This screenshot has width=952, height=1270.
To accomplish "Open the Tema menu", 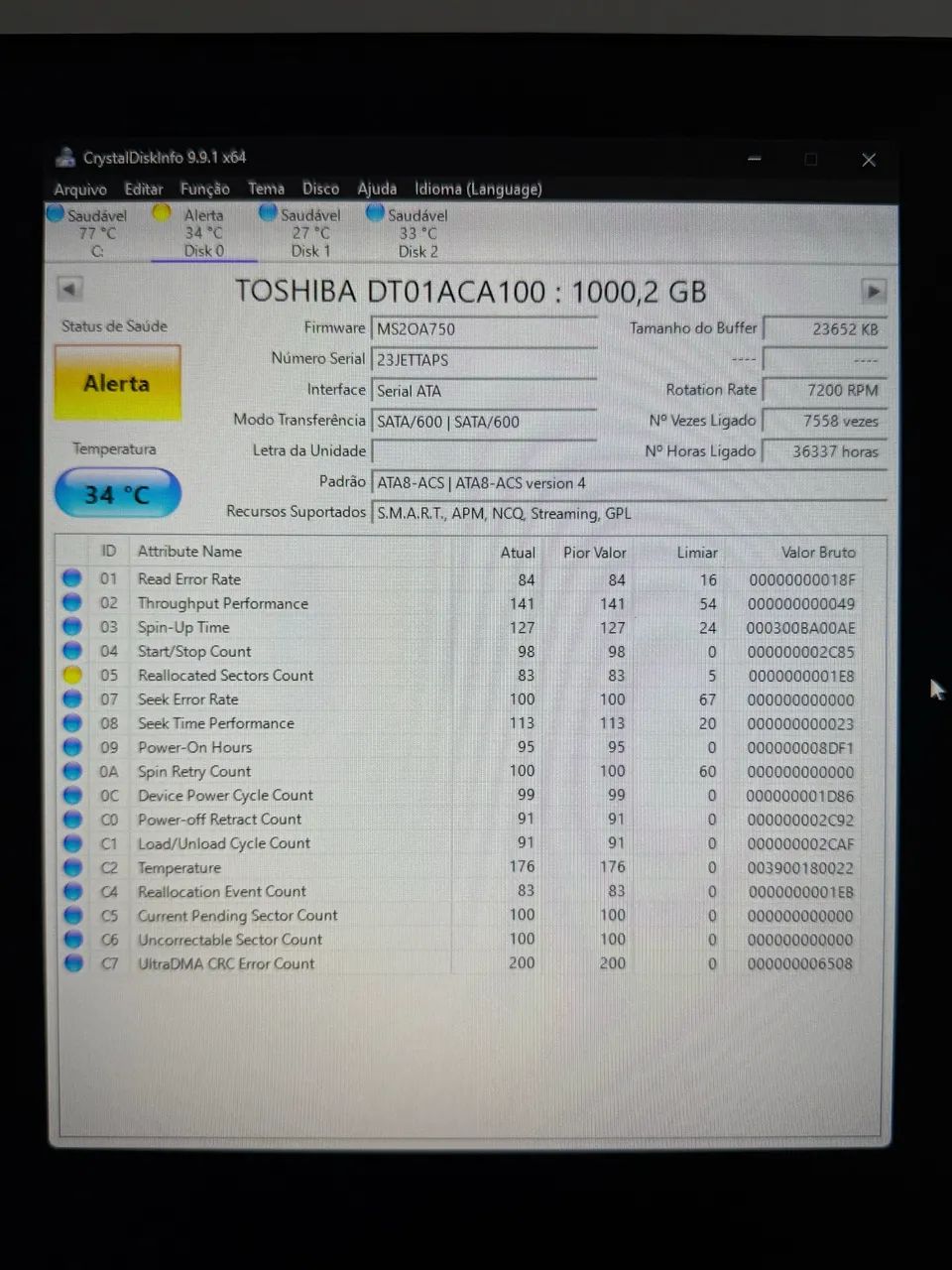I will coord(265,189).
